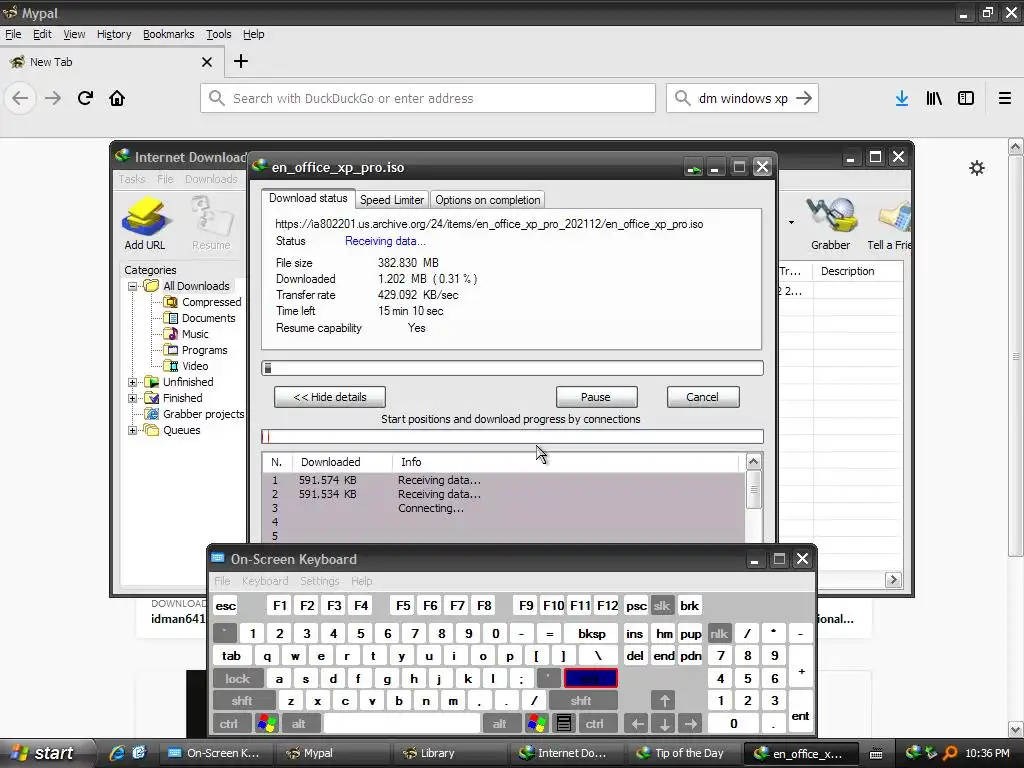Reload the page in Mypal
The image size is (1024, 768).
click(x=85, y=99)
